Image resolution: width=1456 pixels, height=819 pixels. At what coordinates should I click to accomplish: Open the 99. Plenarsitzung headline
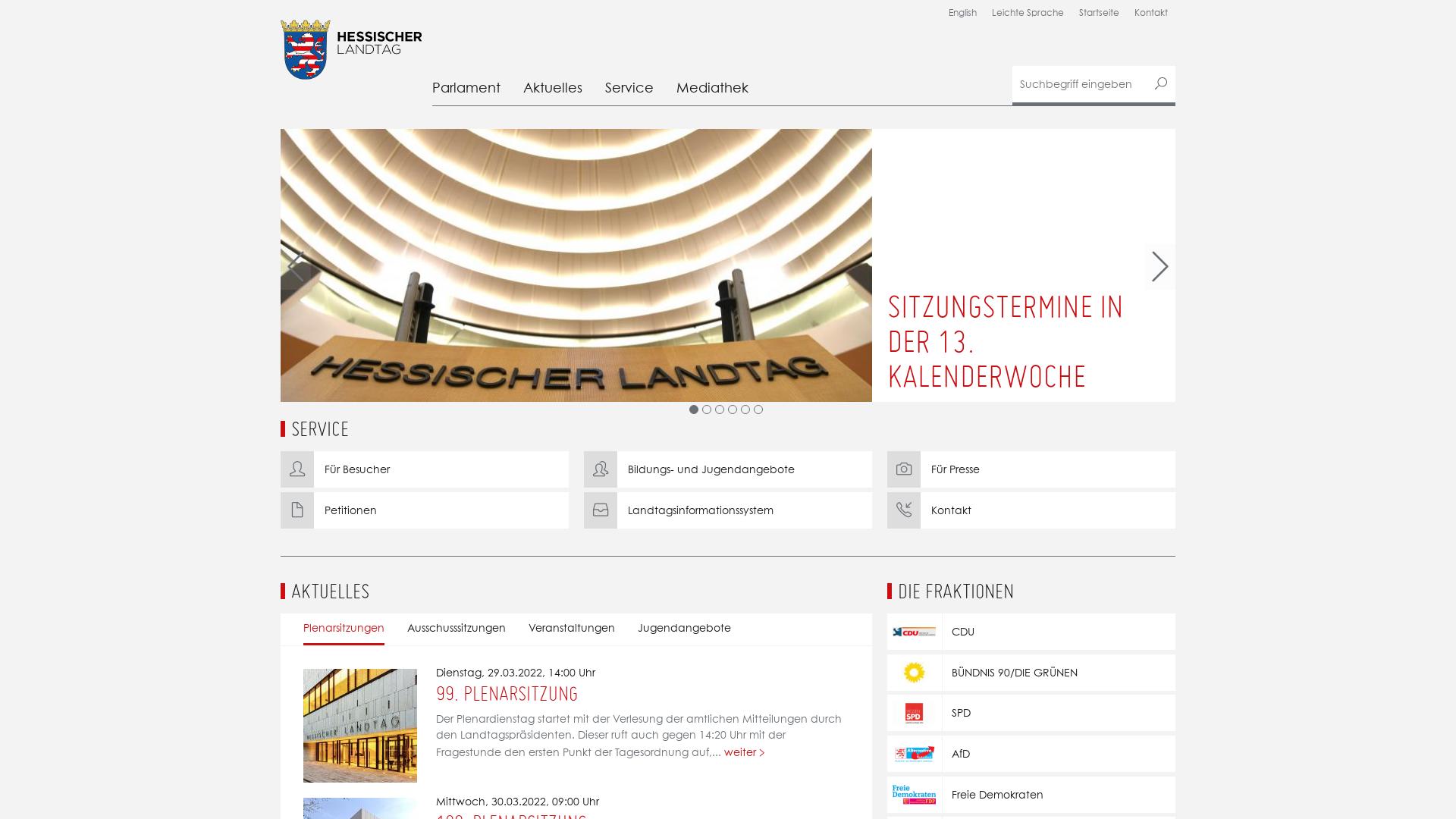(x=507, y=695)
